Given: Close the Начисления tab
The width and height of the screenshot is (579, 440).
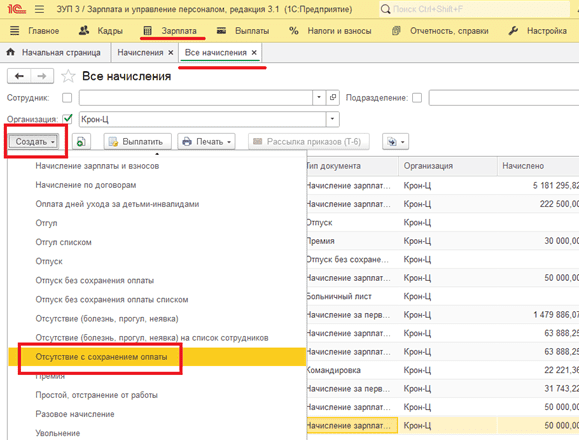Looking at the screenshot, I should [171, 53].
